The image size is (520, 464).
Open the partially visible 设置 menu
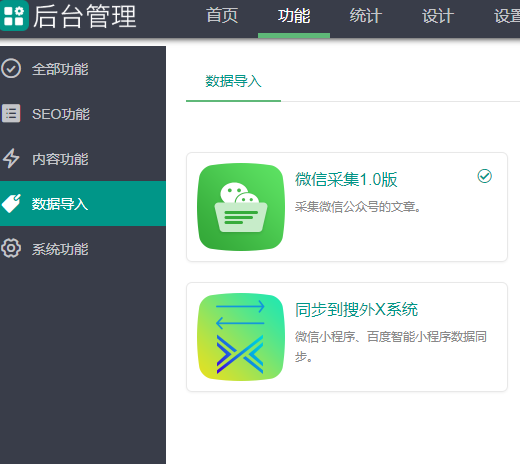click(507, 16)
